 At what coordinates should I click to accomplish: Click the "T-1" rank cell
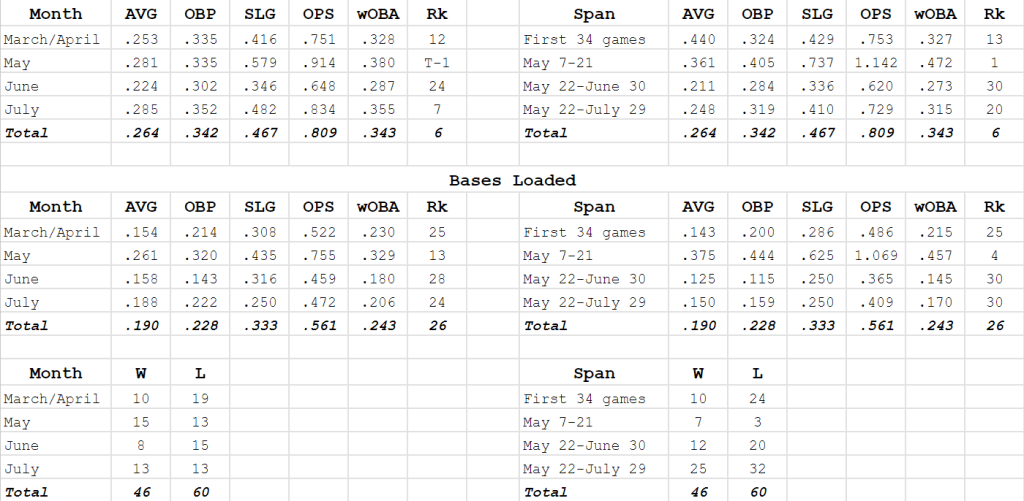[435, 63]
